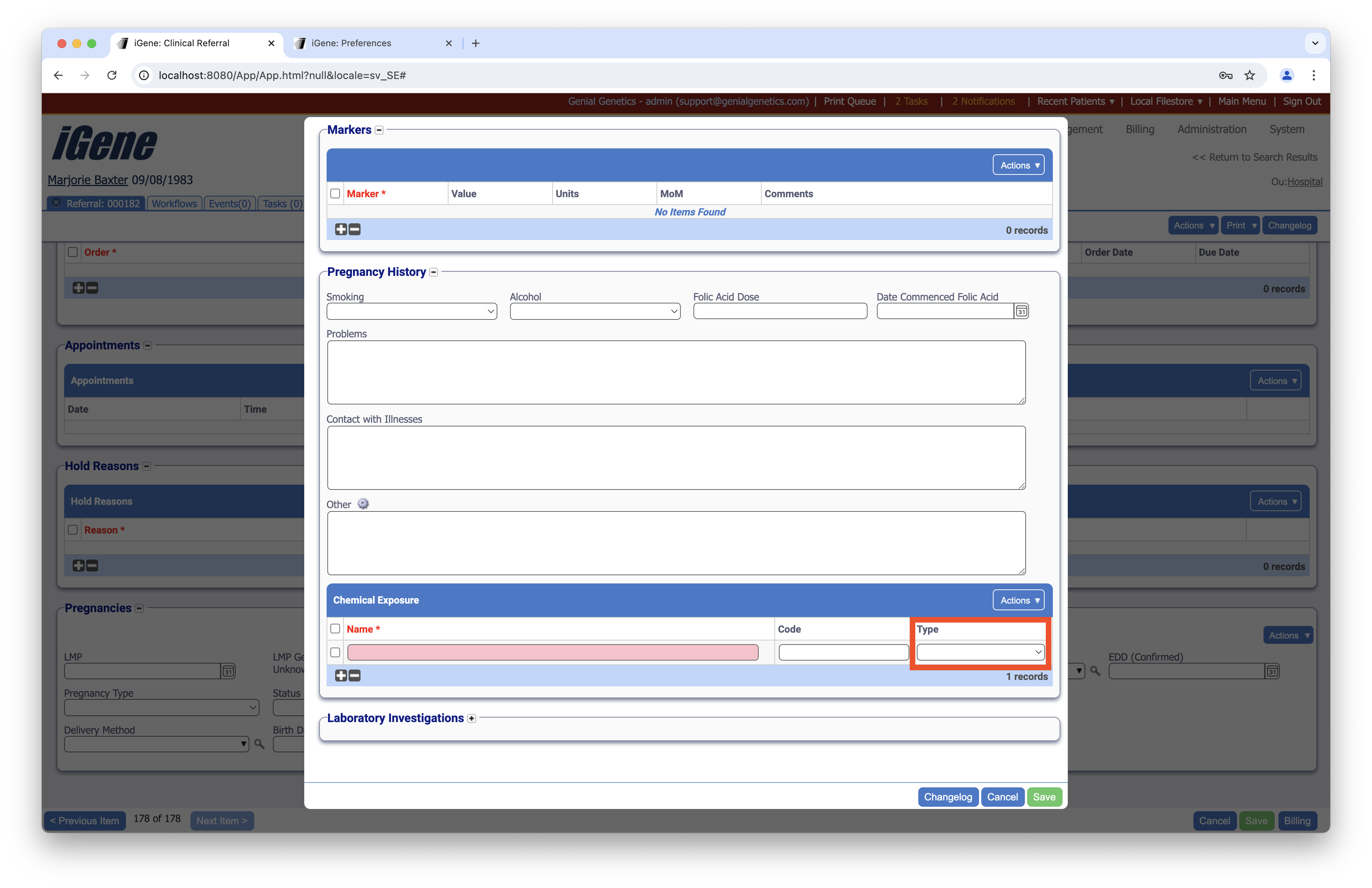Click the green Save button in dialog
1372x888 pixels.
1044,797
